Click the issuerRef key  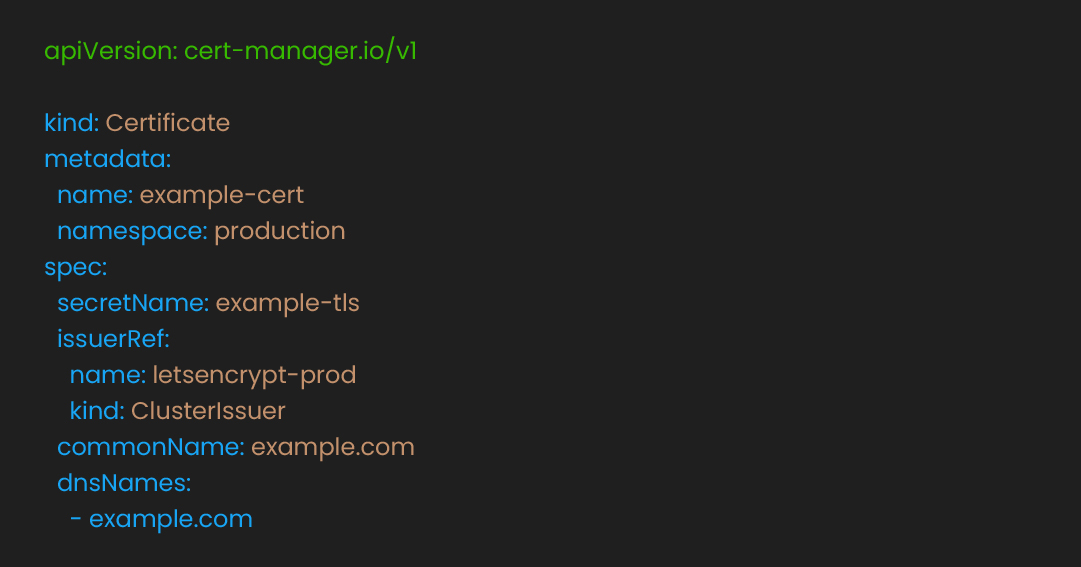click(x=113, y=339)
